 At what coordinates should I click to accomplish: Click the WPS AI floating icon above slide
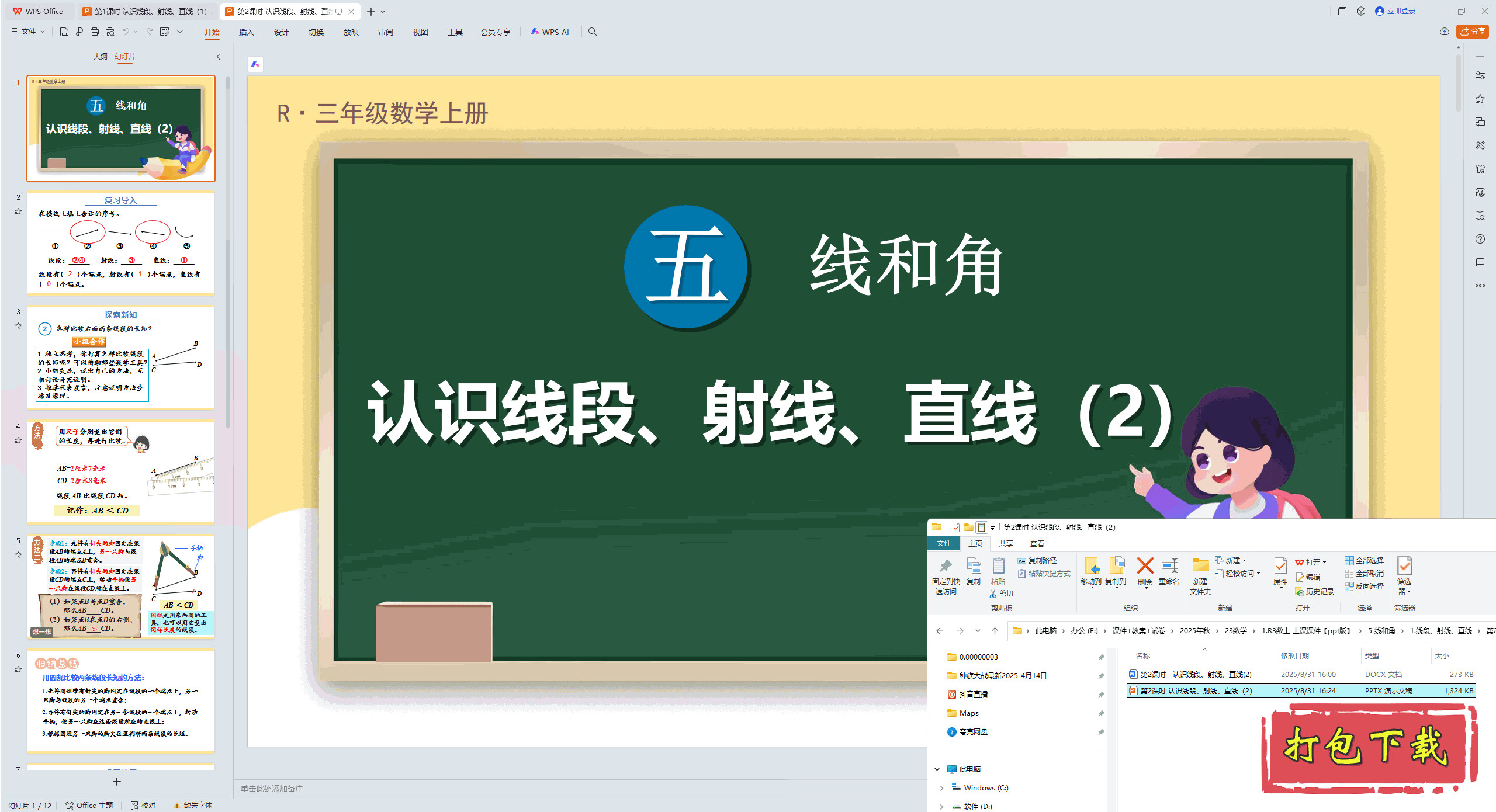pyautogui.click(x=255, y=64)
